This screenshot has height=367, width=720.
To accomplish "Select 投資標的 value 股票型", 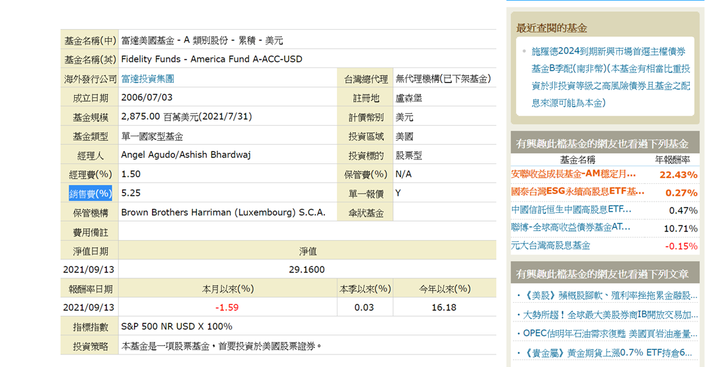I will click(x=409, y=155).
